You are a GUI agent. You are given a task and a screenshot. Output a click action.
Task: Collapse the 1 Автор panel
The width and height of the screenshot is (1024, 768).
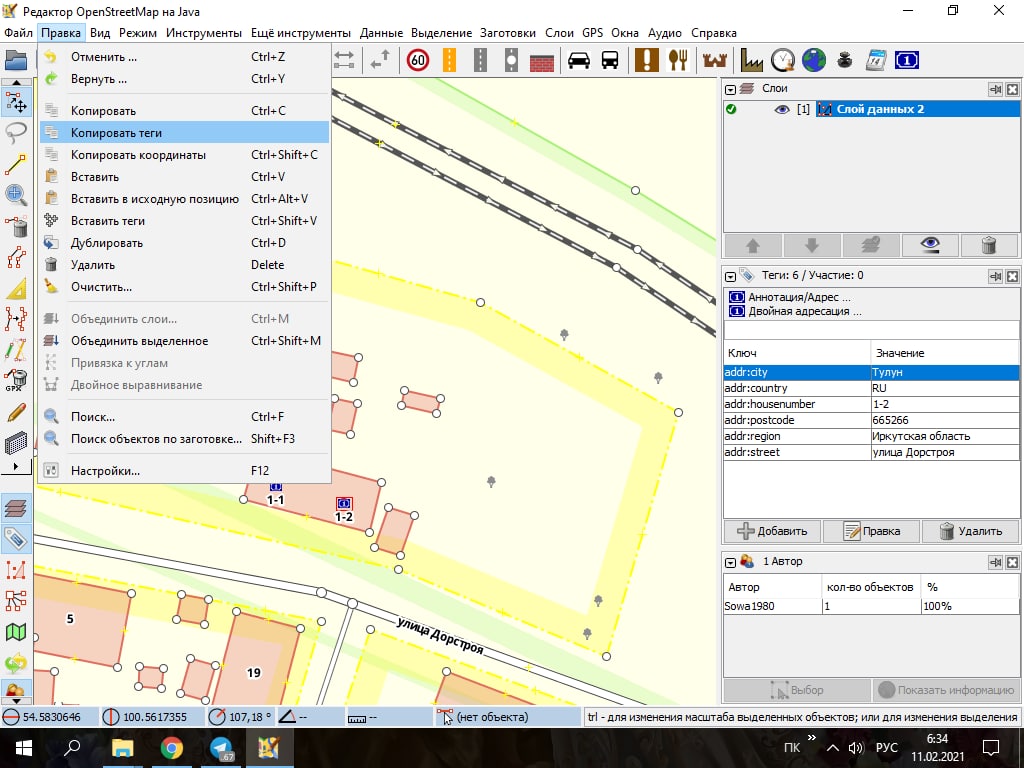pos(731,562)
